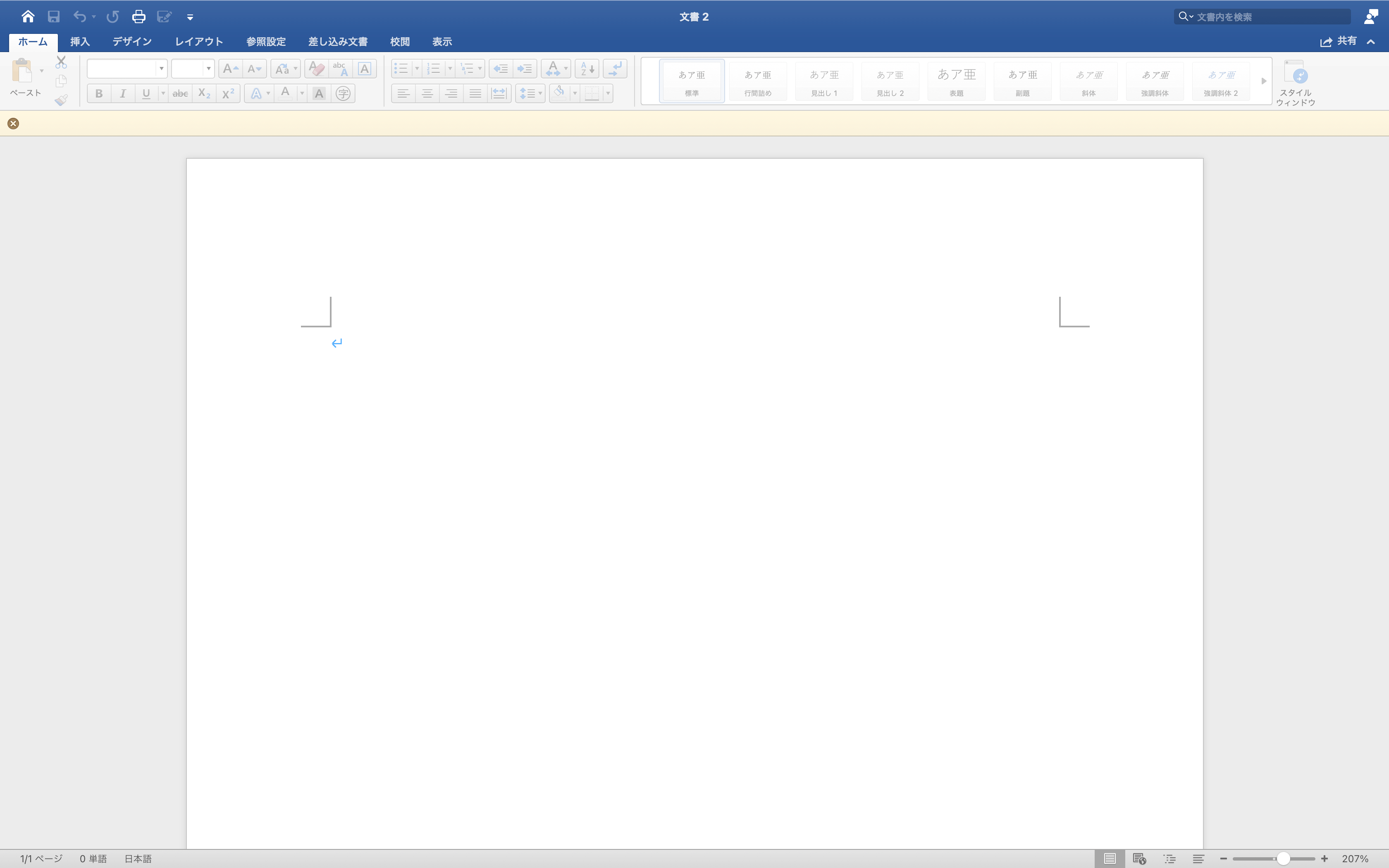Print the document using printer icon
1389x868 pixels.
(138, 17)
